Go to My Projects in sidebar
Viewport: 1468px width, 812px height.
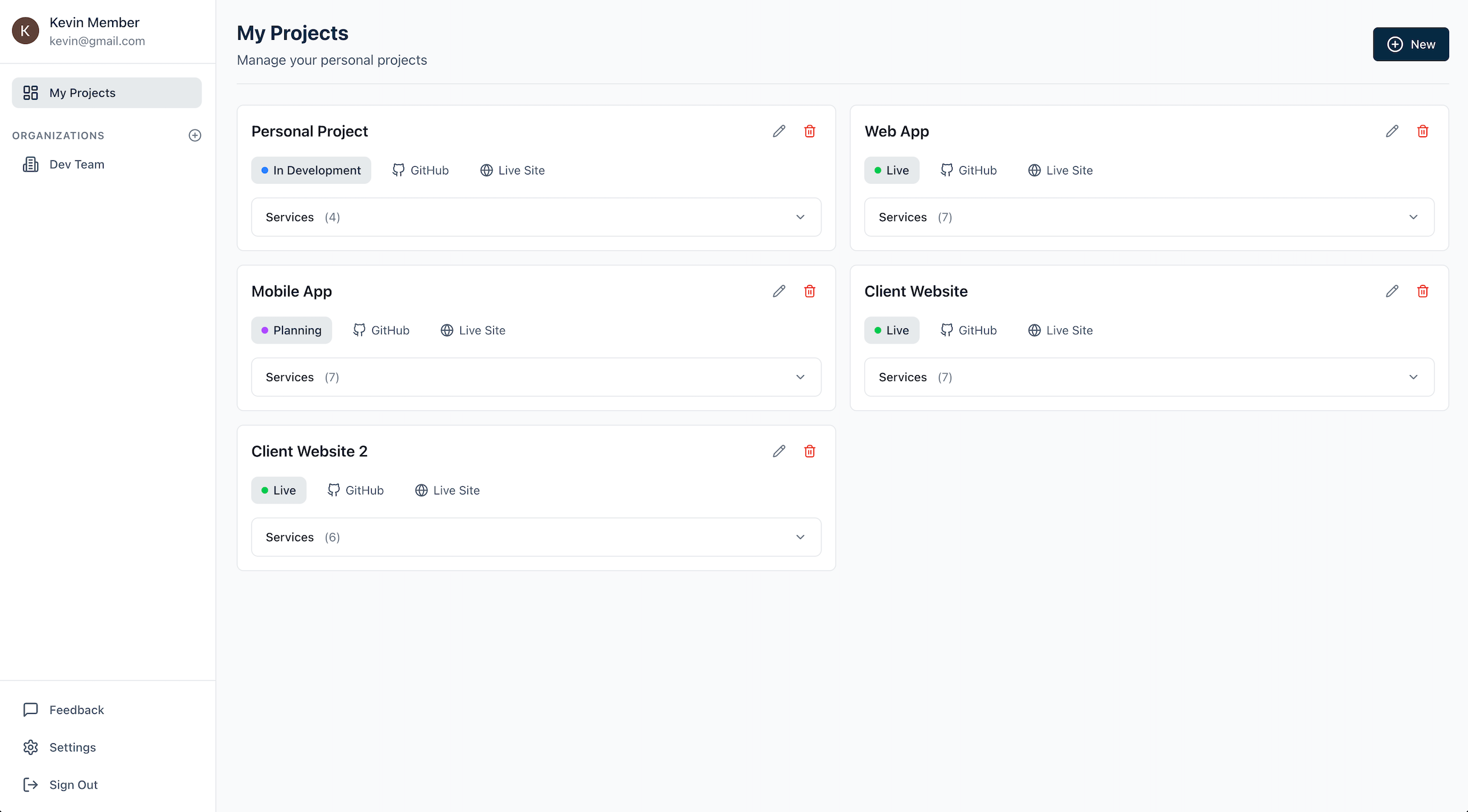coord(107,93)
